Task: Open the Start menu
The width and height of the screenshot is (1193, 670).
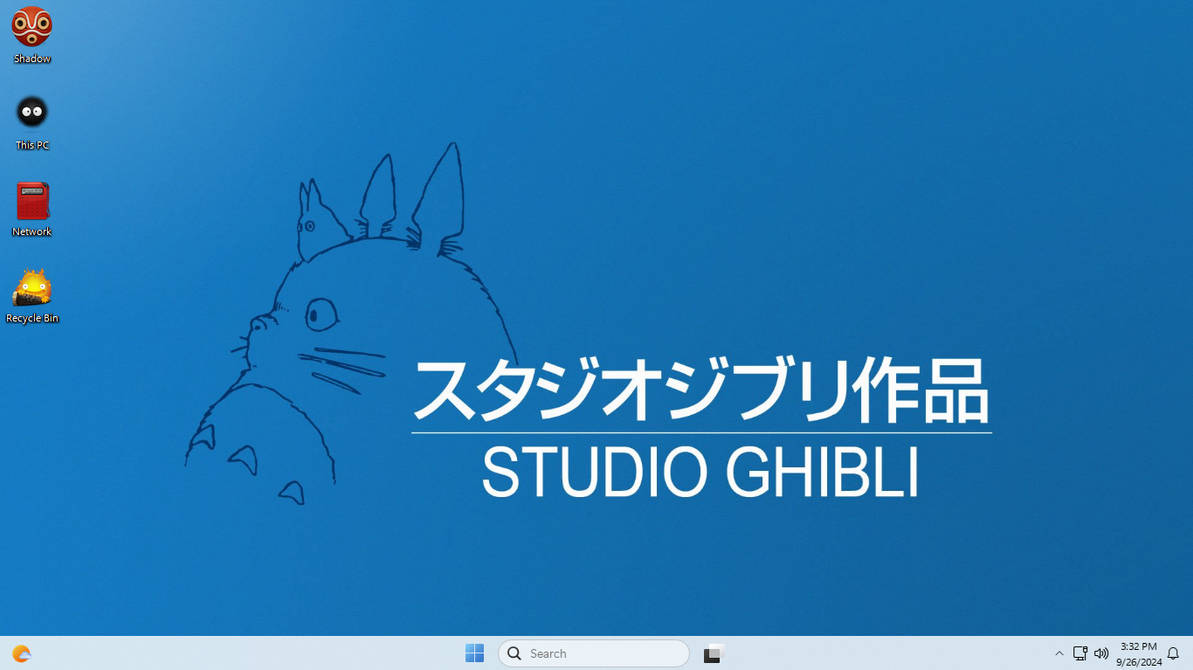Action: 474,652
